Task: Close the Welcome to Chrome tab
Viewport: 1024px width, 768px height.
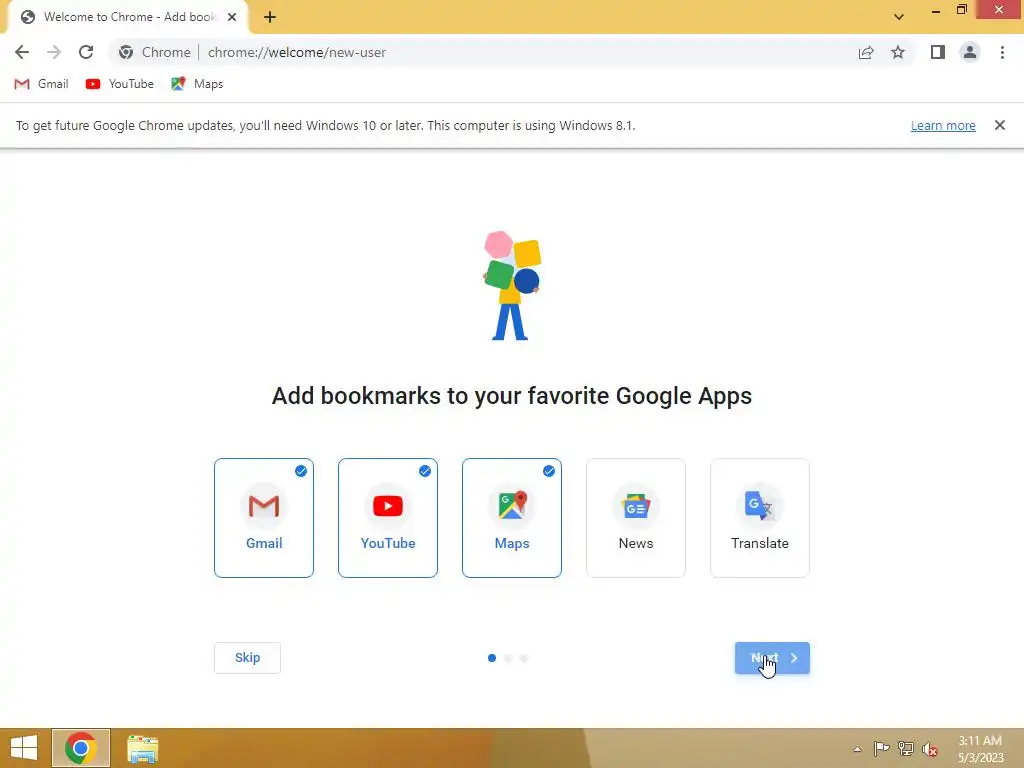Action: point(232,17)
